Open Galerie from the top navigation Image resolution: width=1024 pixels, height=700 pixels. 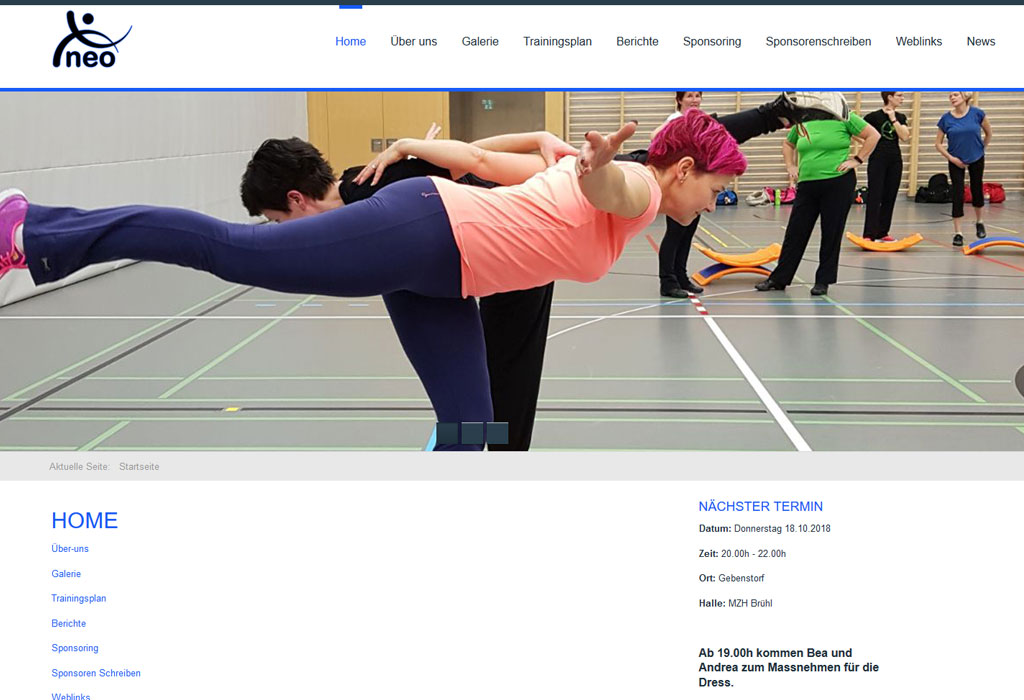(x=480, y=42)
